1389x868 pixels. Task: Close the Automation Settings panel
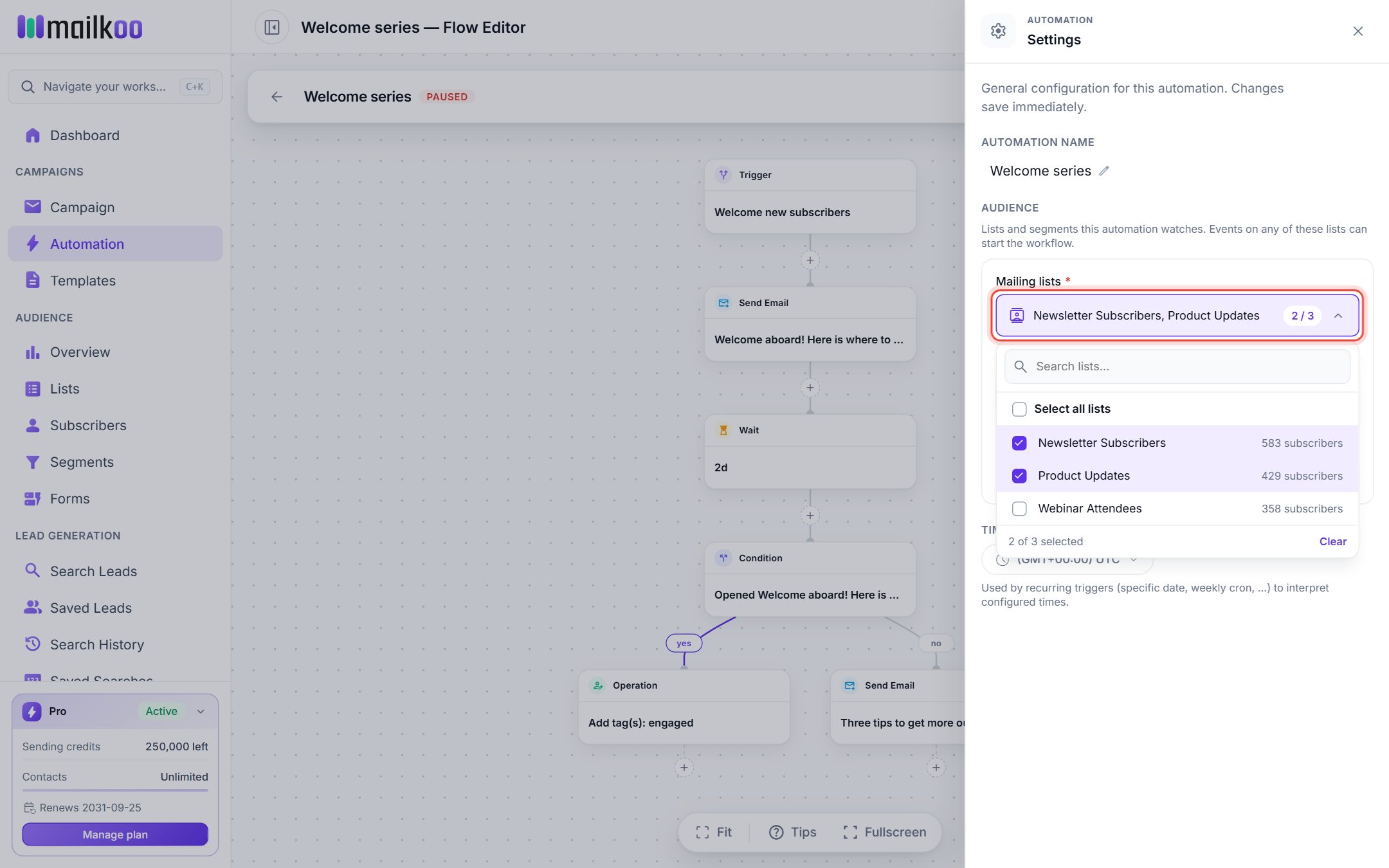tap(1357, 32)
